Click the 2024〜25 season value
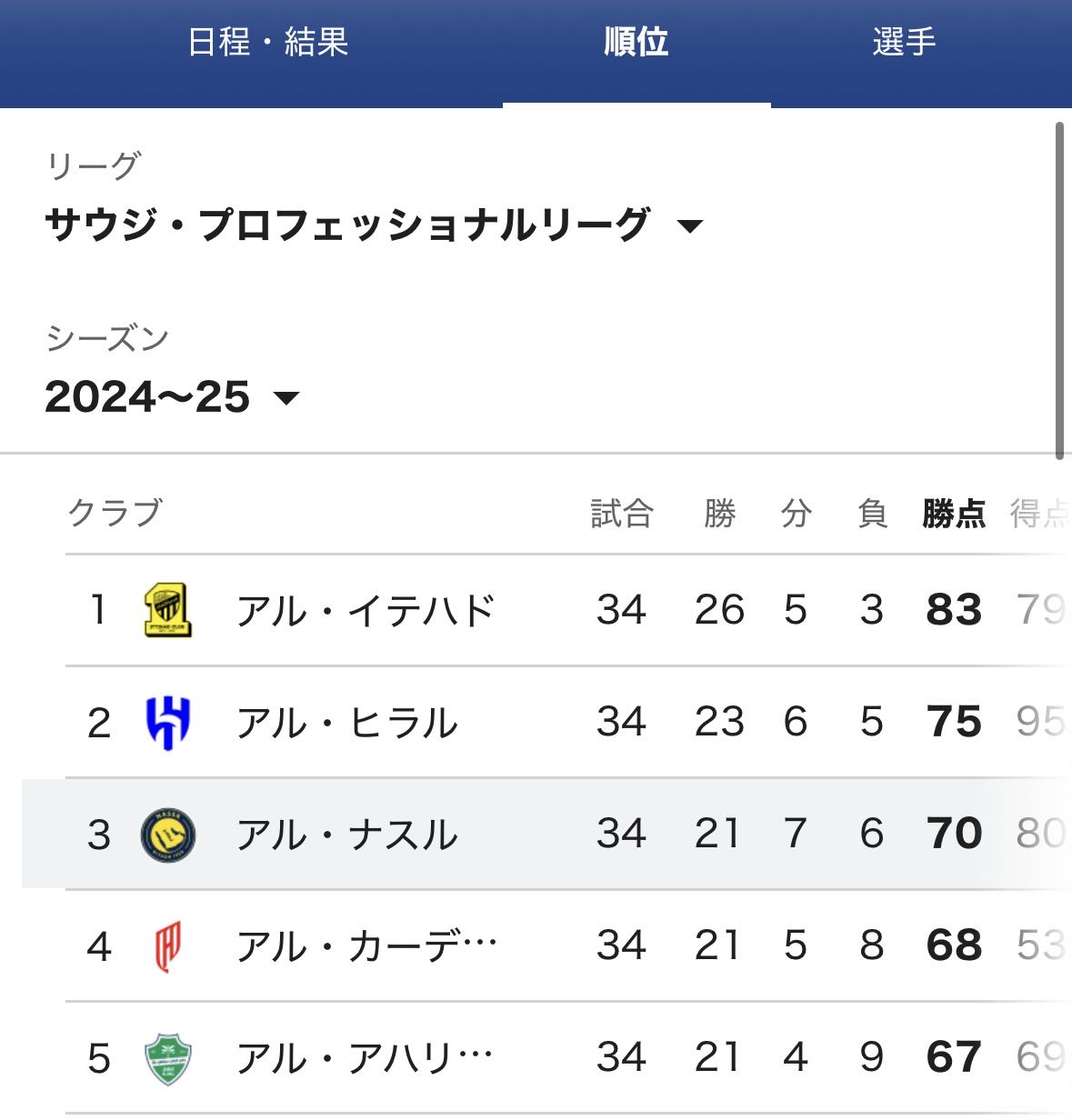1072x1120 pixels. [147, 397]
